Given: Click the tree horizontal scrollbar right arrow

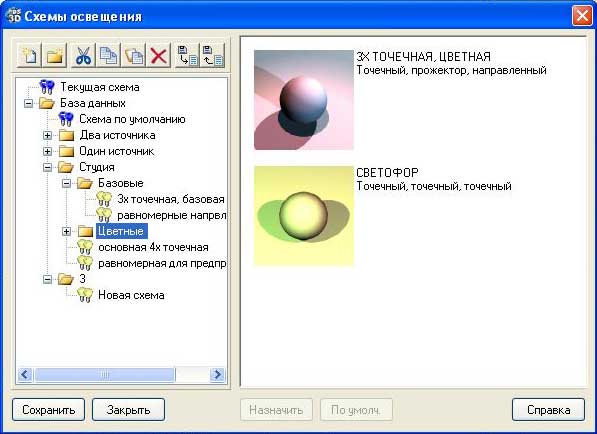Looking at the screenshot, I should (x=217, y=375).
